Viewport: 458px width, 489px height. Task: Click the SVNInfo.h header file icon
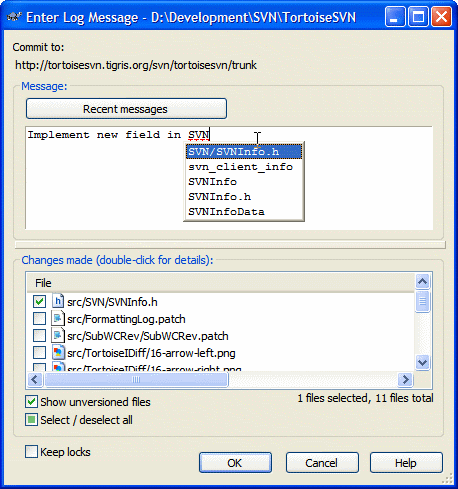coord(58,301)
